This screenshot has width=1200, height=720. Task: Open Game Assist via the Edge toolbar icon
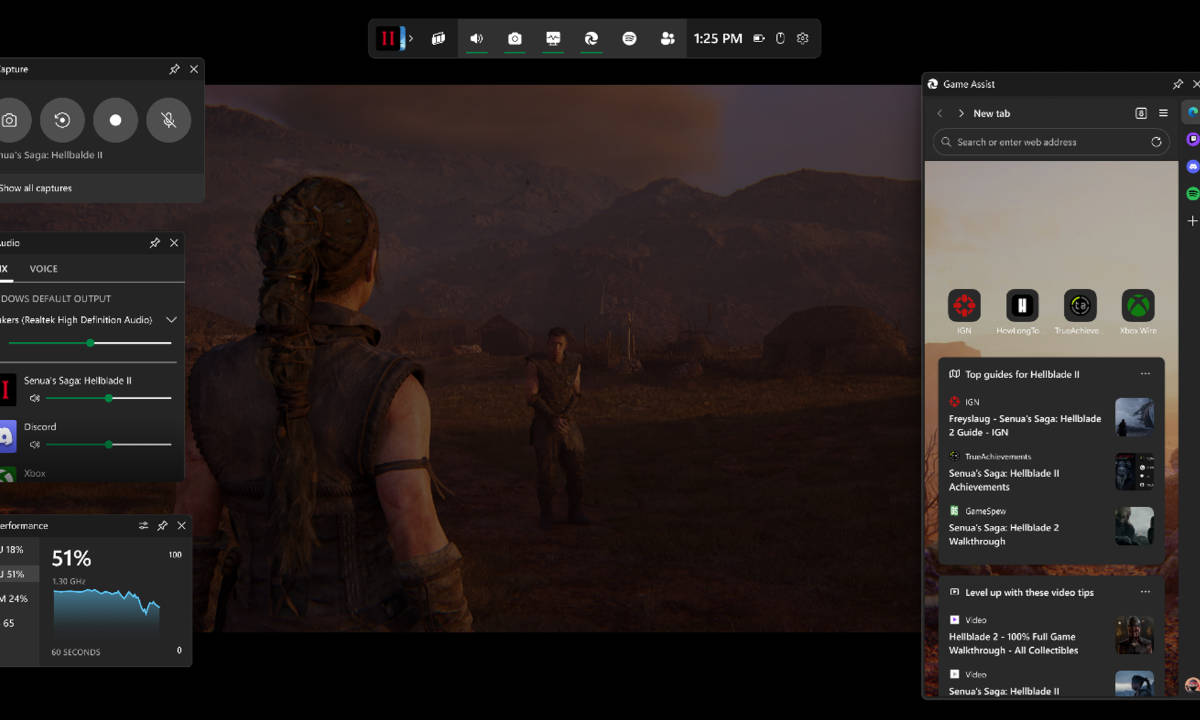pos(591,38)
